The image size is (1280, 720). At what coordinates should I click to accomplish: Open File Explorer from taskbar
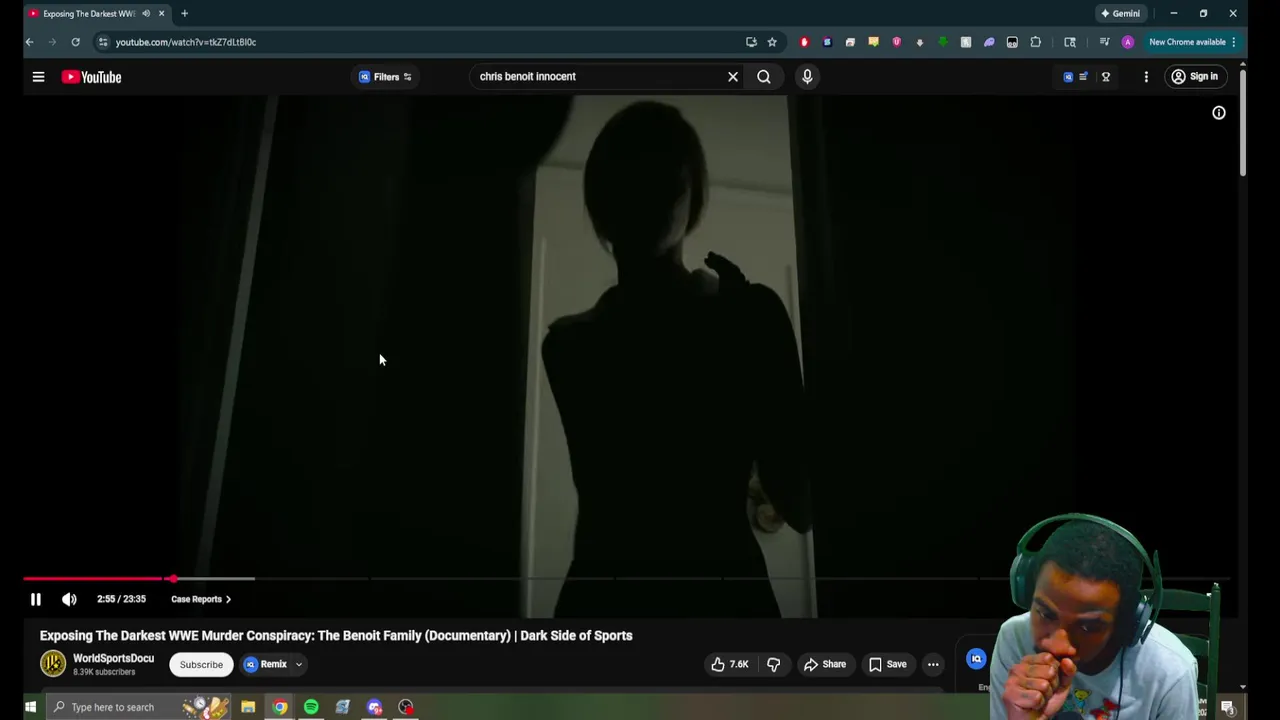(x=248, y=707)
